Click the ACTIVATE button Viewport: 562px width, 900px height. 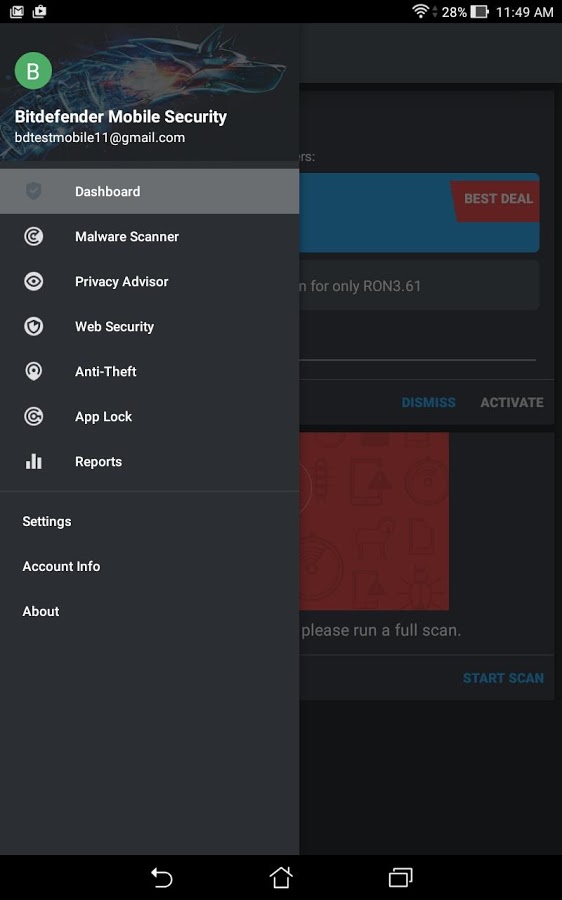point(512,402)
